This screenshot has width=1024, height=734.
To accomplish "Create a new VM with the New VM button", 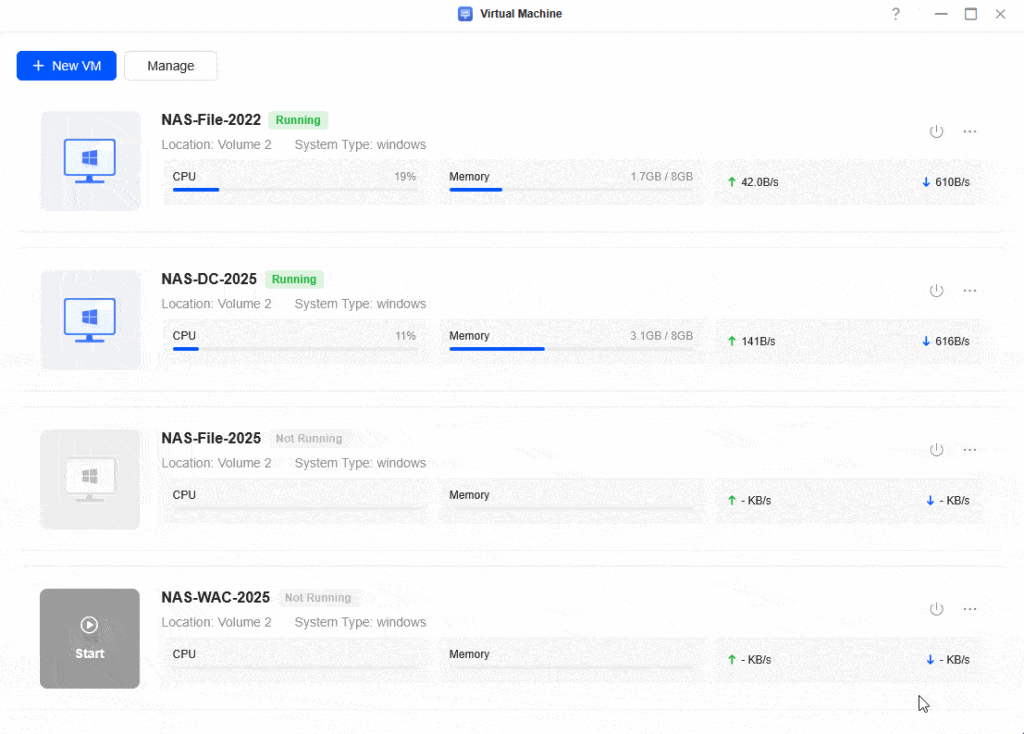I will 66,65.
